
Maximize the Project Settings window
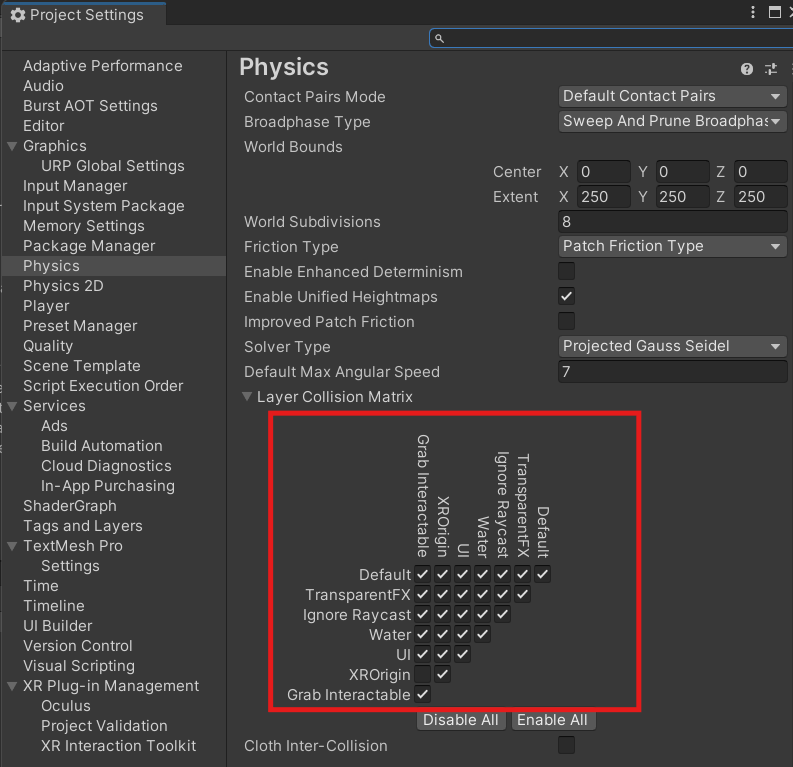point(774,12)
